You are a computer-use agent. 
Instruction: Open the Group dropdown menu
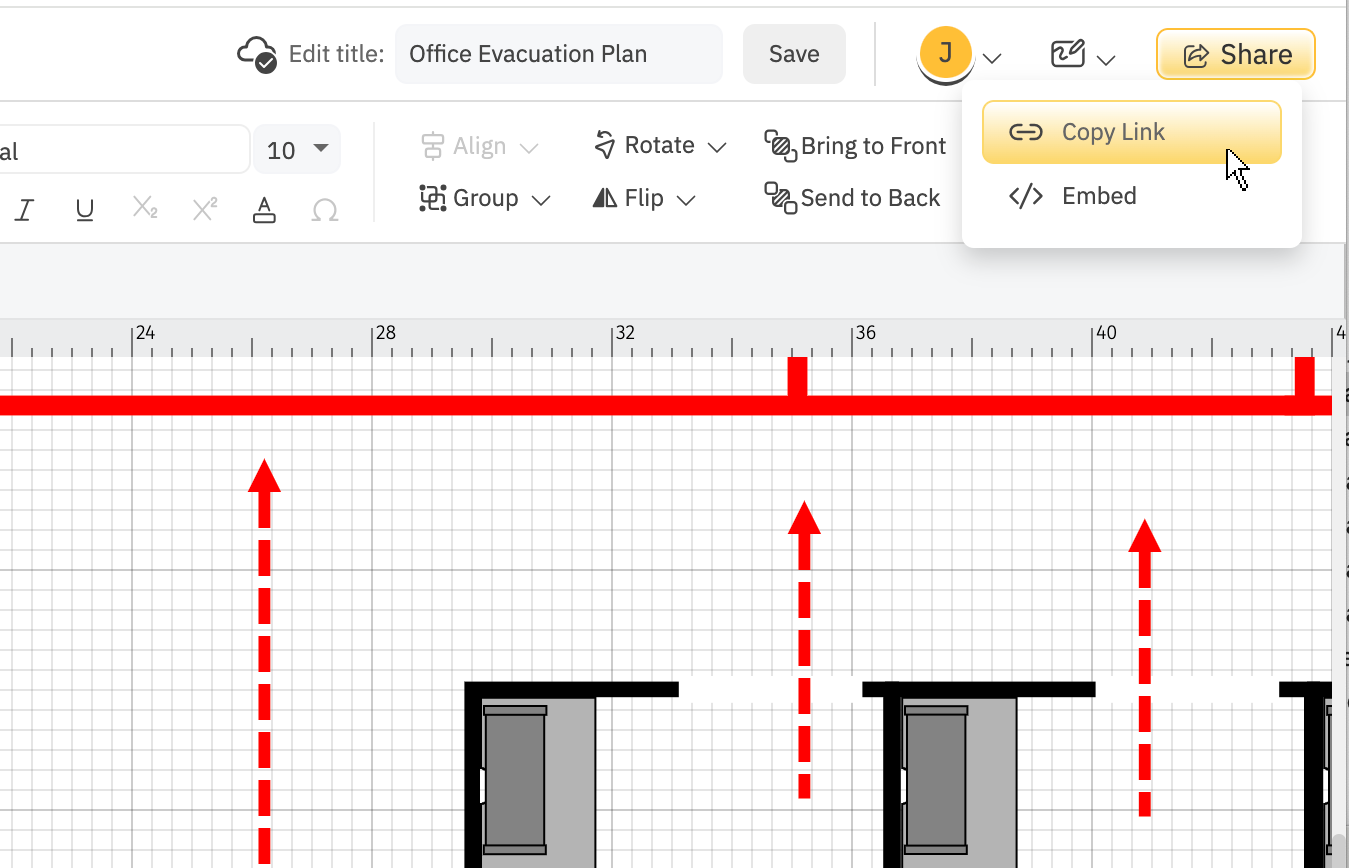(x=485, y=198)
